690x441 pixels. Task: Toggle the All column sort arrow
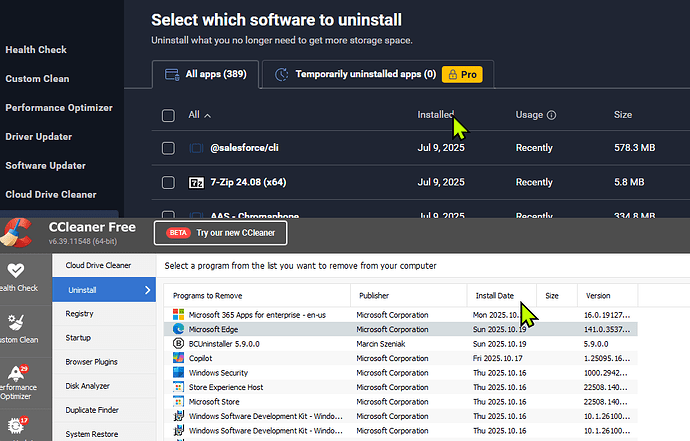208,115
